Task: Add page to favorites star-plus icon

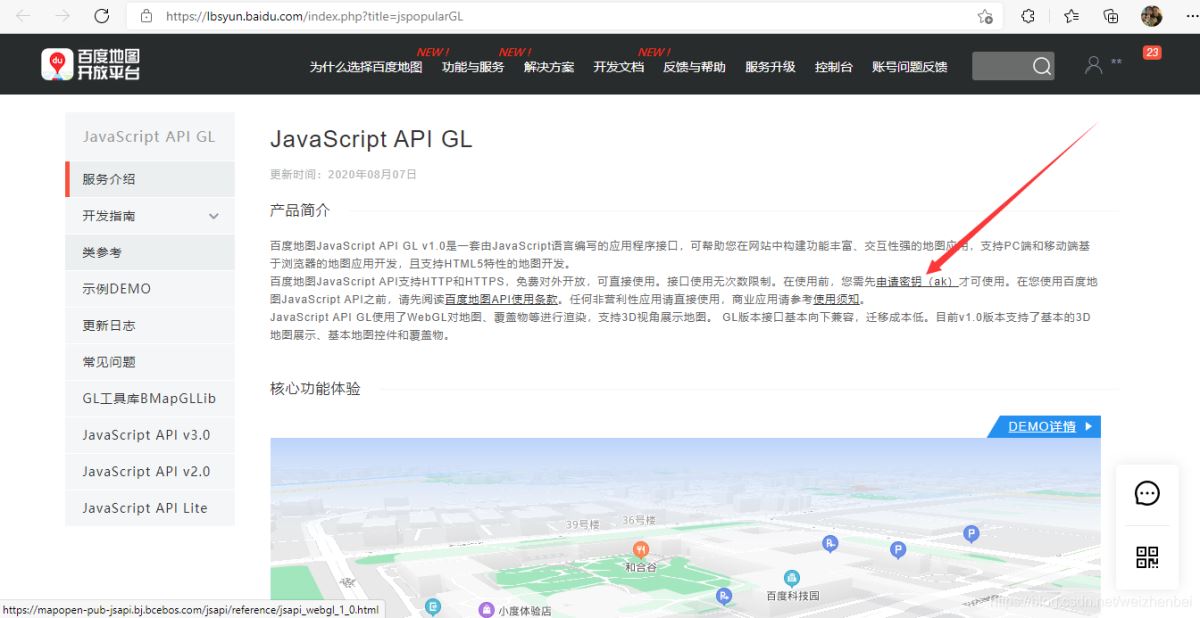Action: (x=985, y=16)
